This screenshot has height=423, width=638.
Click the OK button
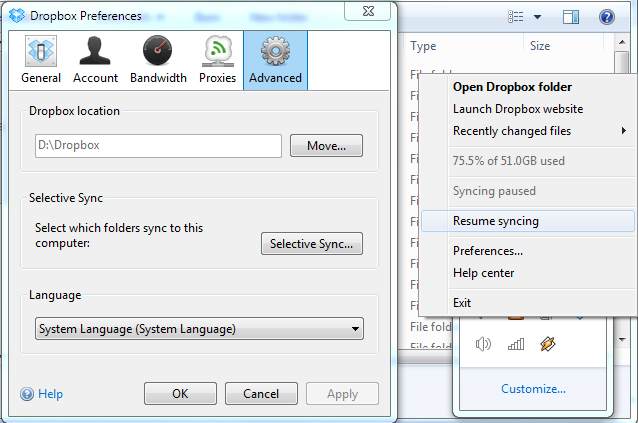(180, 393)
